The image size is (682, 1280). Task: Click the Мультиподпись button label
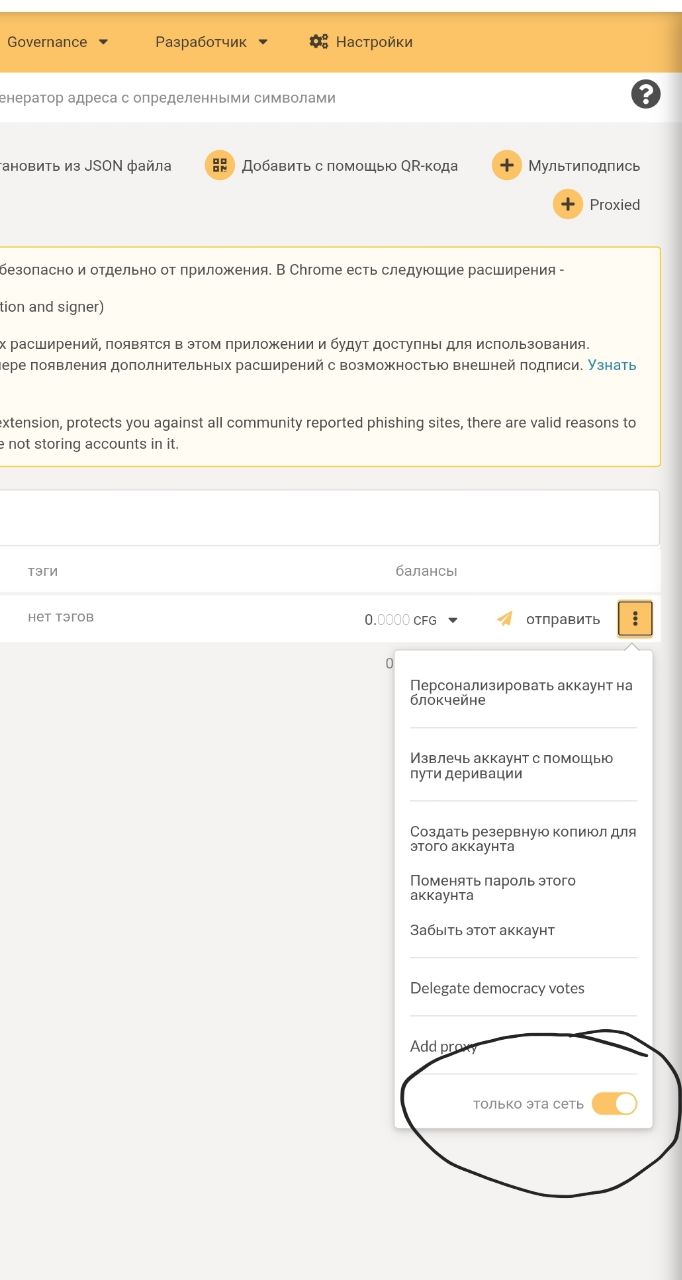(584, 166)
